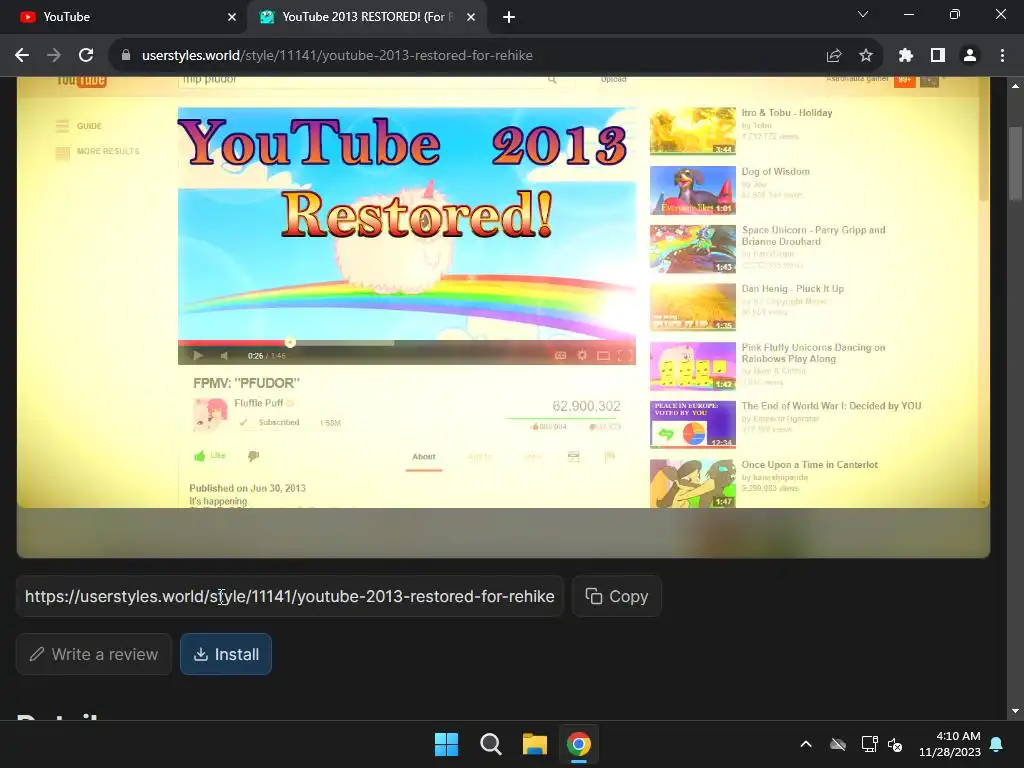View site information lock icon

126,56
